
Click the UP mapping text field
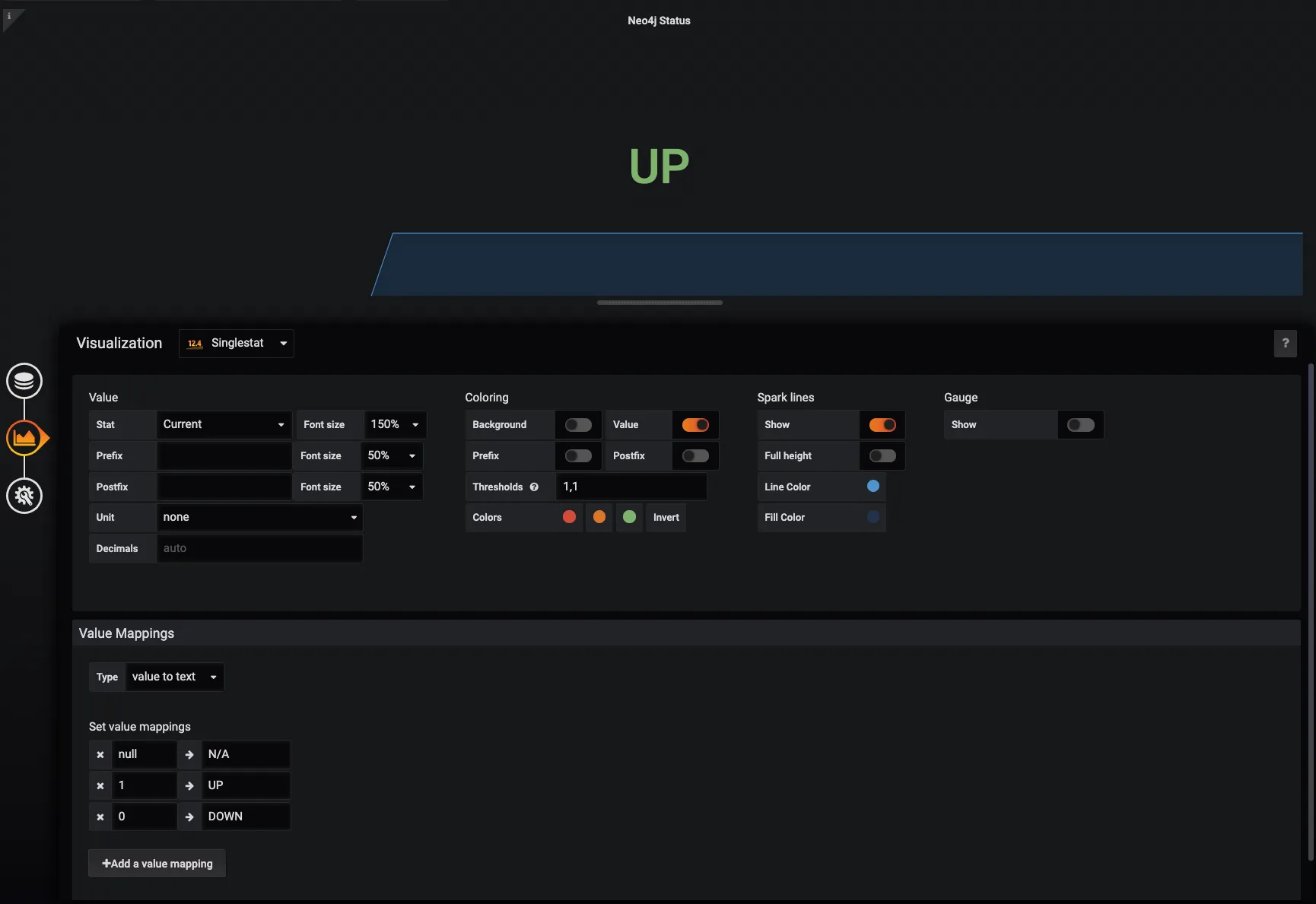pos(246,785)
